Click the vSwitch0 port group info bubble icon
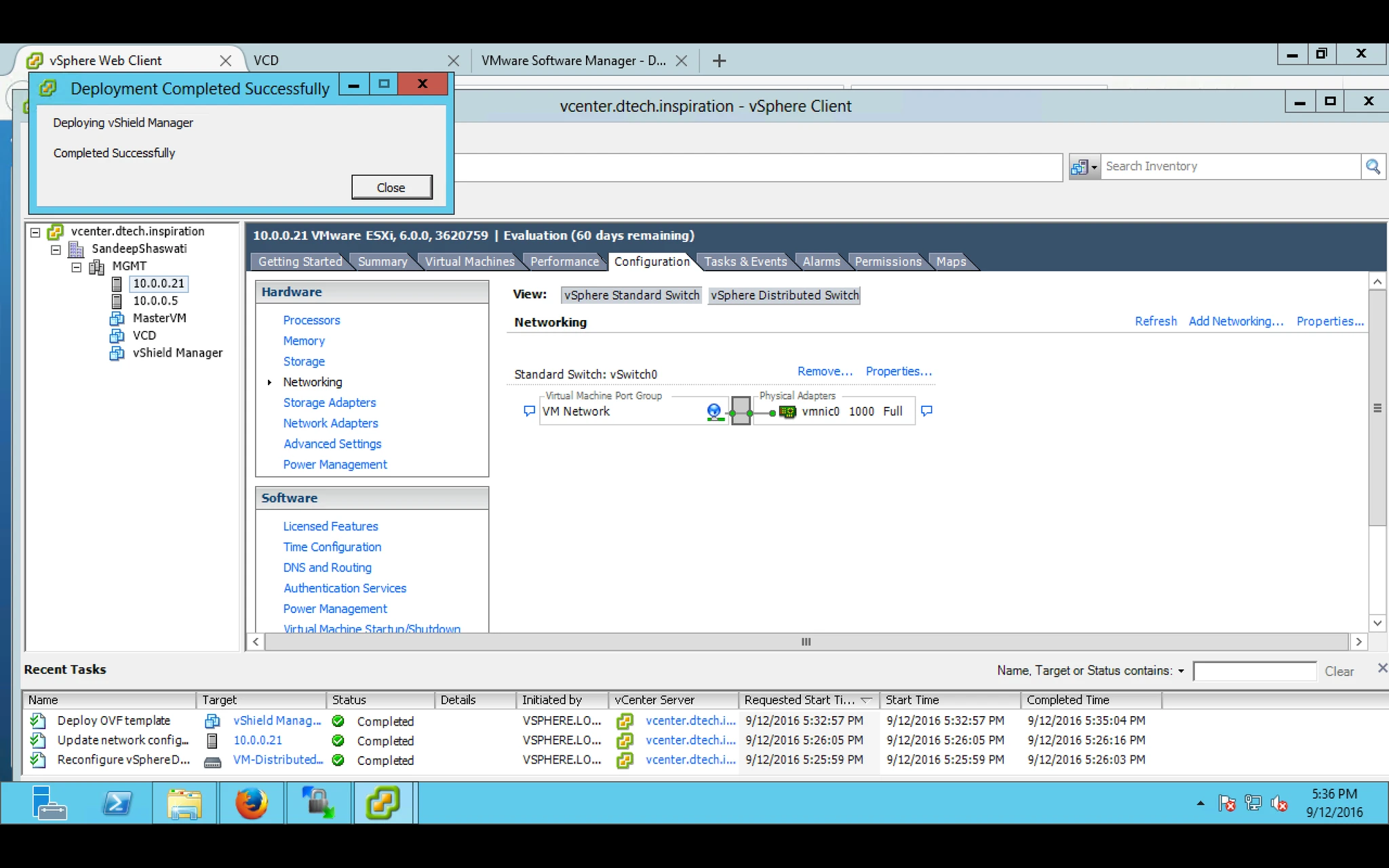This screenshot has height=868, width=1389. [x=529, y=411]
